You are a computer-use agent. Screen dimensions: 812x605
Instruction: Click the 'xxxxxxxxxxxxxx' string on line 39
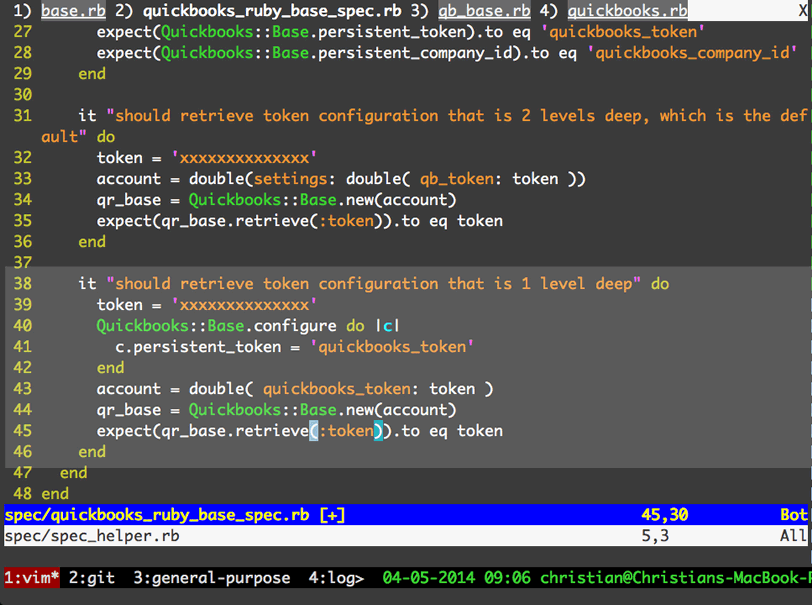pyautogui.click(x=244, y=305)
